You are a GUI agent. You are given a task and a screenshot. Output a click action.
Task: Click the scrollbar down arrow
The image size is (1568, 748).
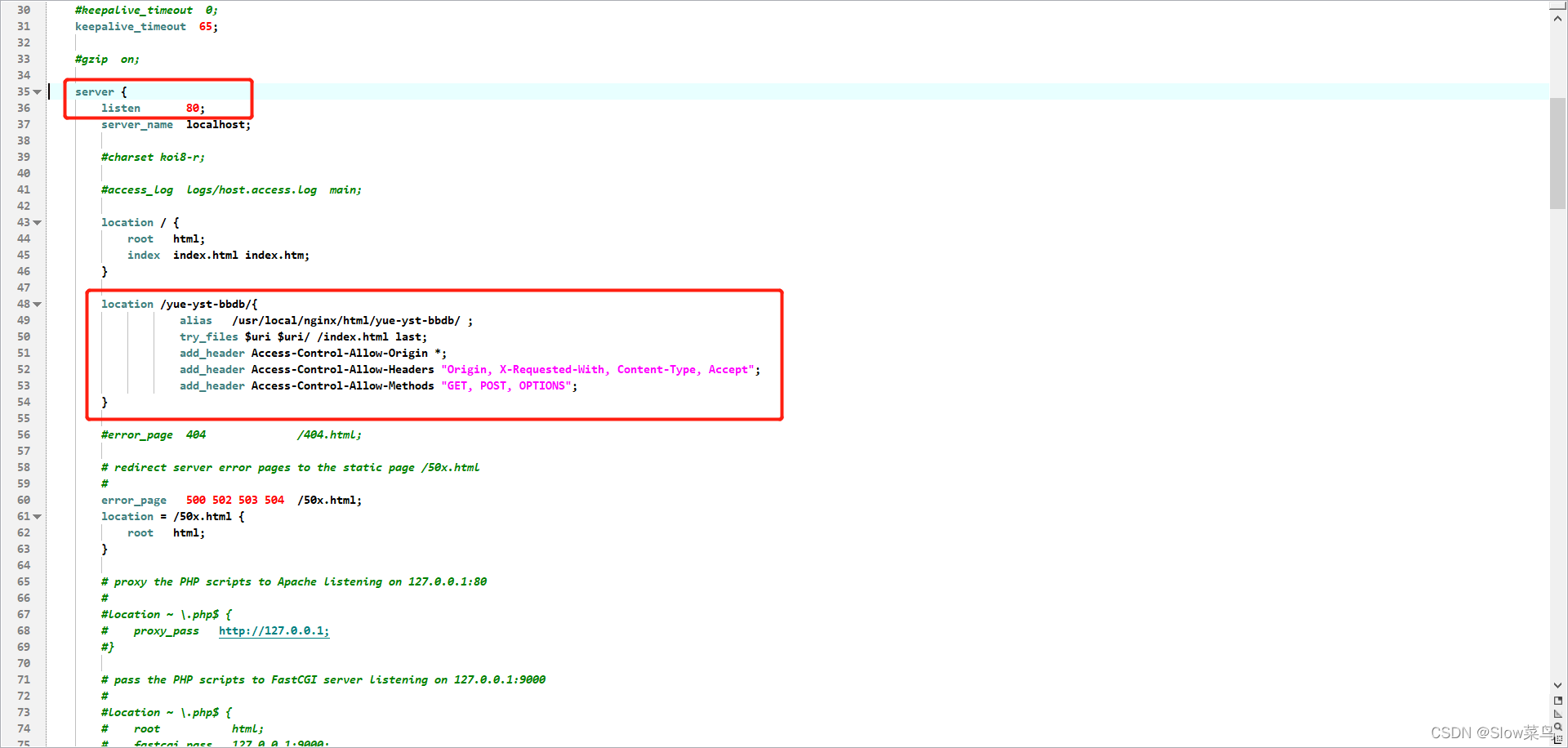[1557, 685]
